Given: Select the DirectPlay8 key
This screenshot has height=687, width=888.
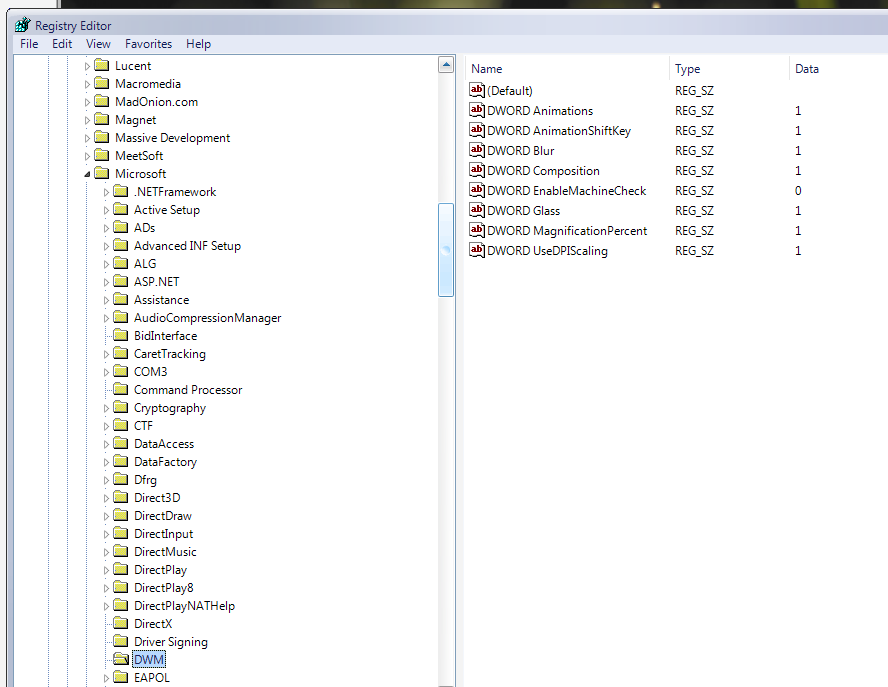Looking at the screenshot, I should tap(164, 587).
